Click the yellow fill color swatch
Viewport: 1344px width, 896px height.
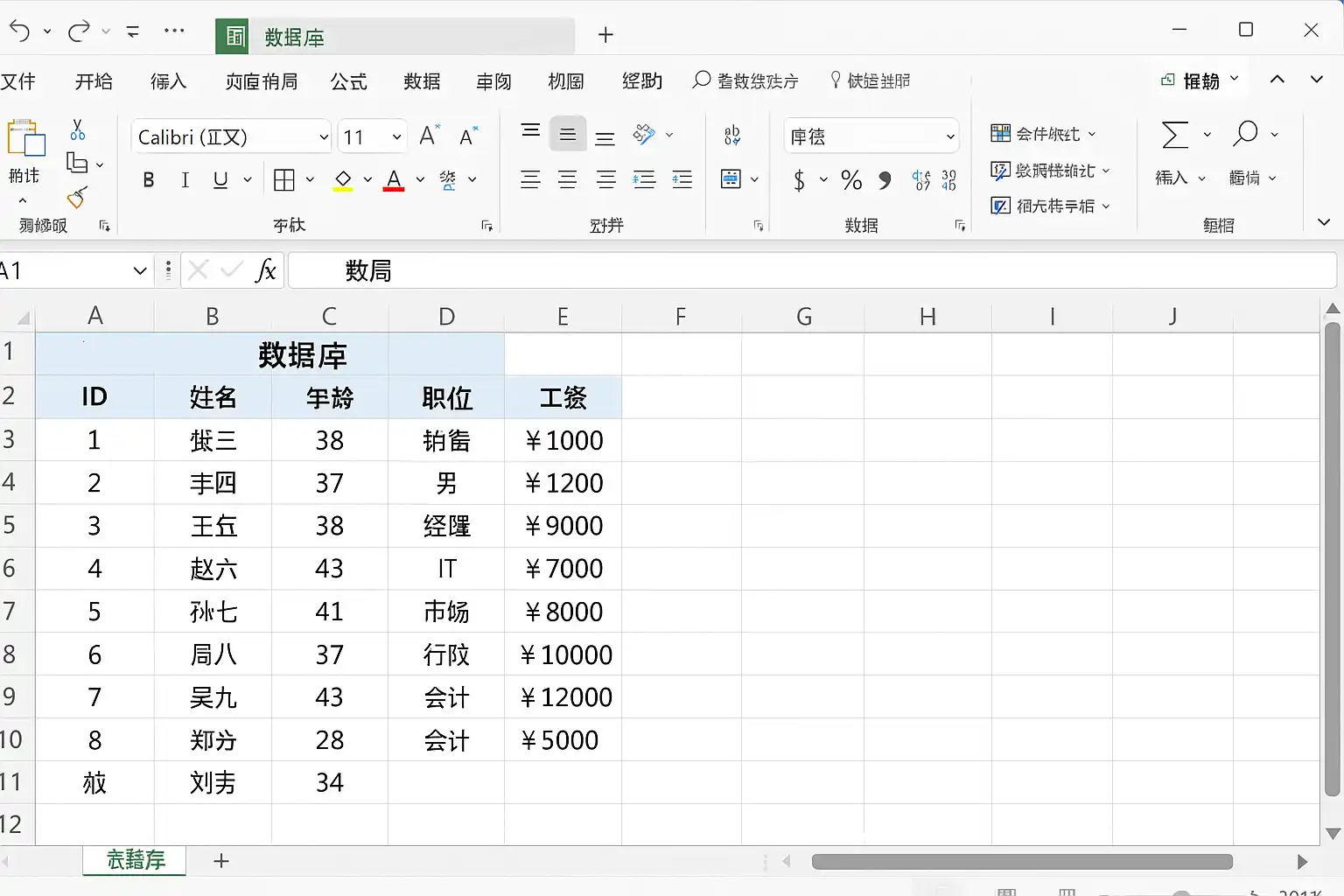pos(343,181)
